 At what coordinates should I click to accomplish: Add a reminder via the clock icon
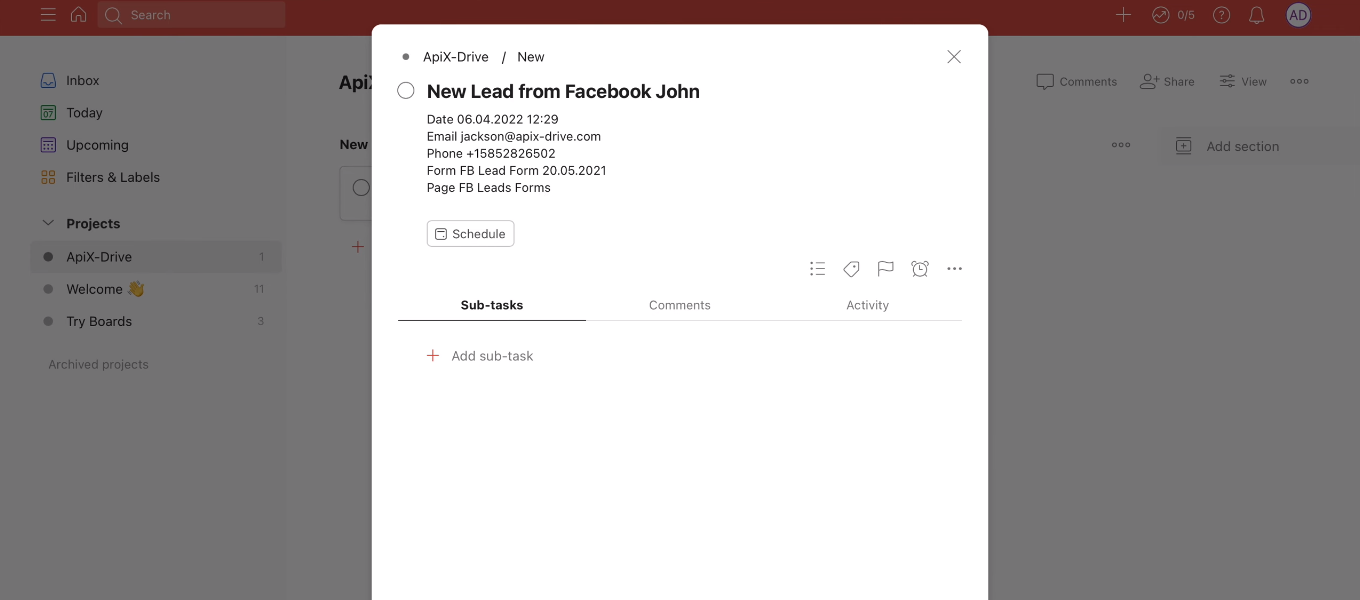pos(919,268)
